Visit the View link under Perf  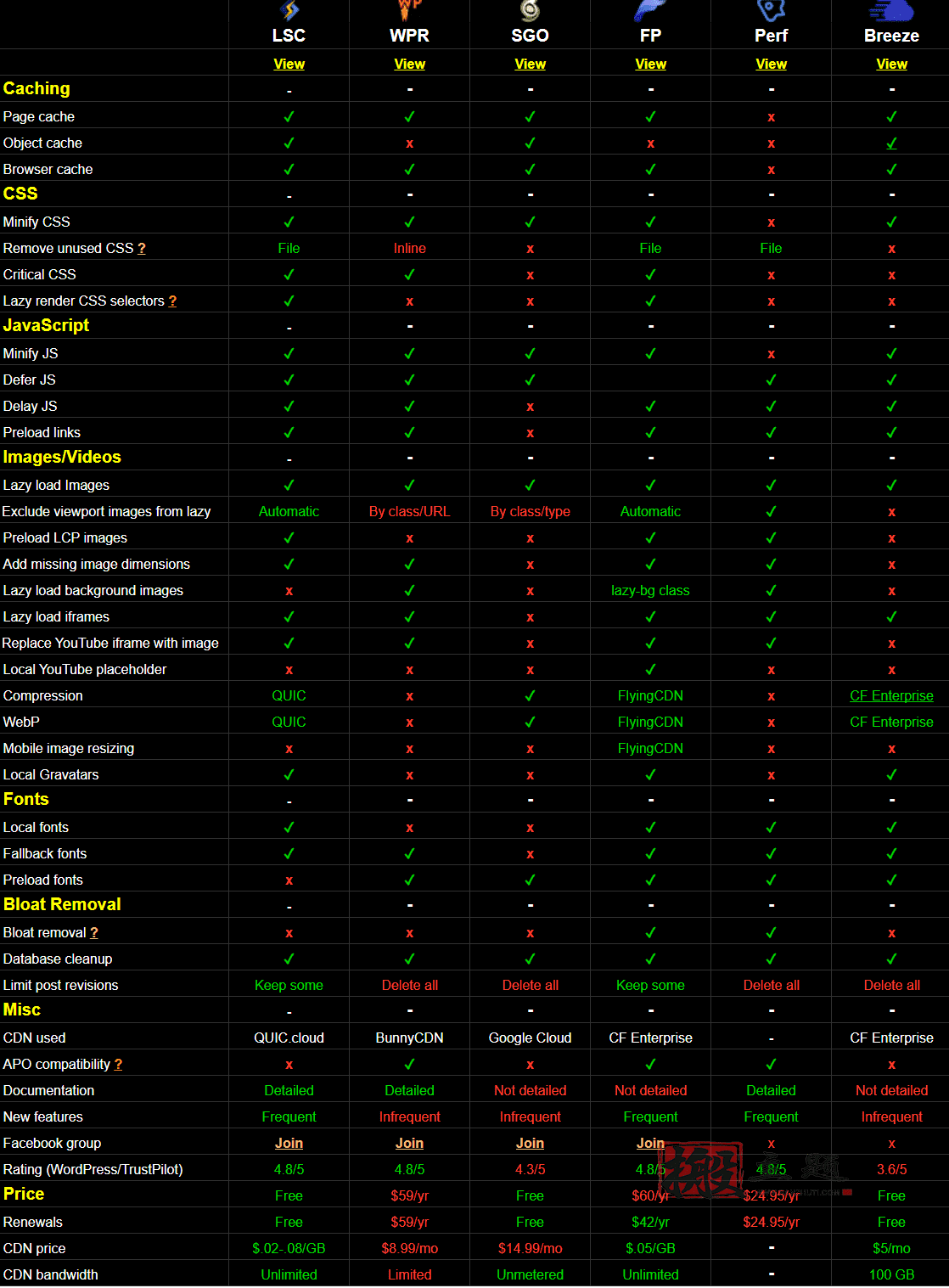click(772, 64)
